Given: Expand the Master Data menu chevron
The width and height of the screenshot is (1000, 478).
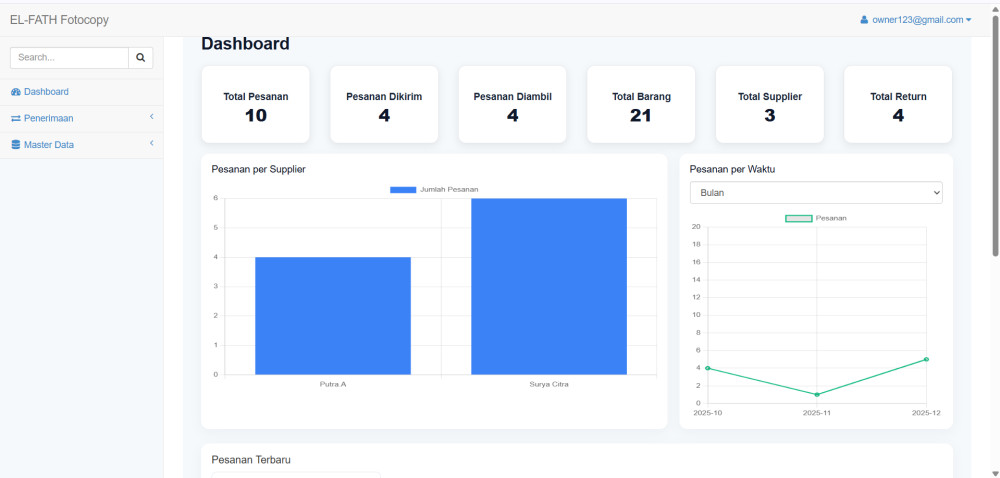Looking at the screenshot, I should [x=151, y=144].
